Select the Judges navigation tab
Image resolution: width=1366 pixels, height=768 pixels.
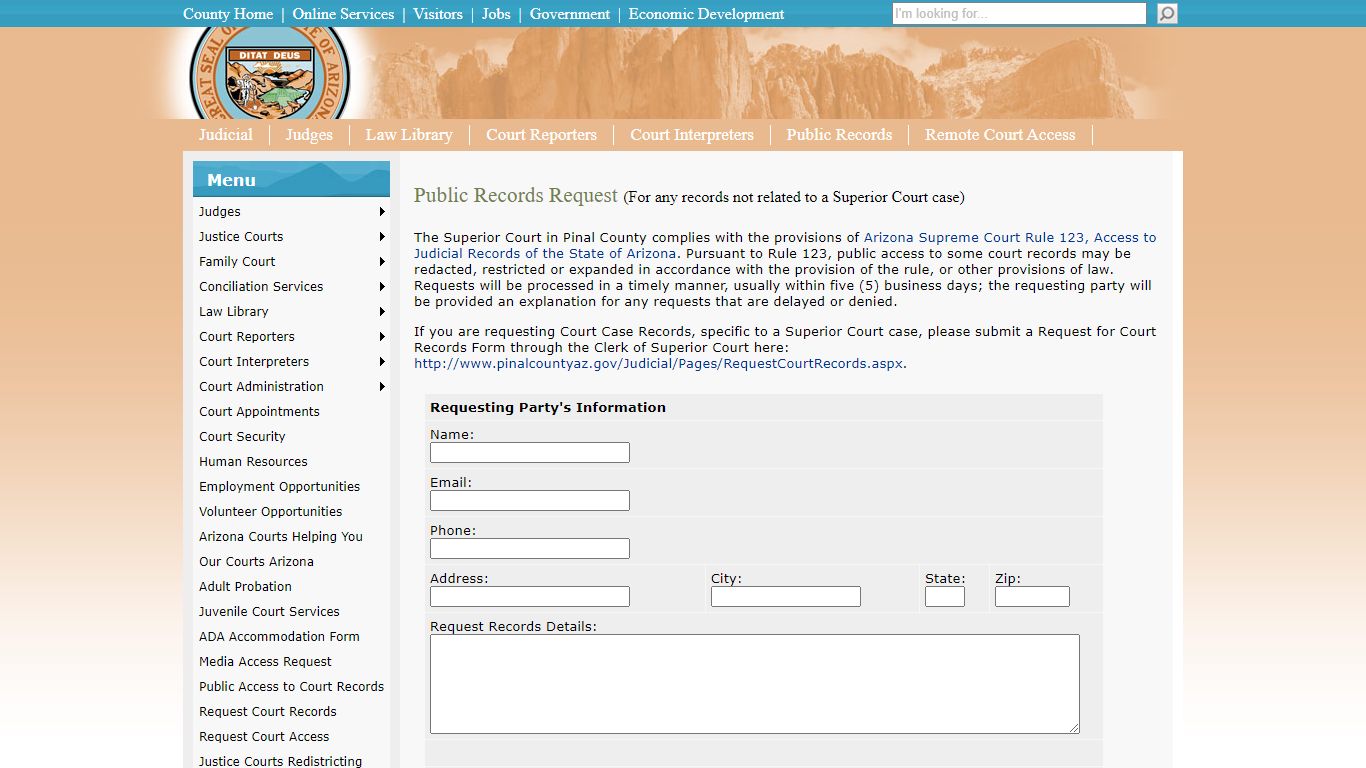coord(309,135)
